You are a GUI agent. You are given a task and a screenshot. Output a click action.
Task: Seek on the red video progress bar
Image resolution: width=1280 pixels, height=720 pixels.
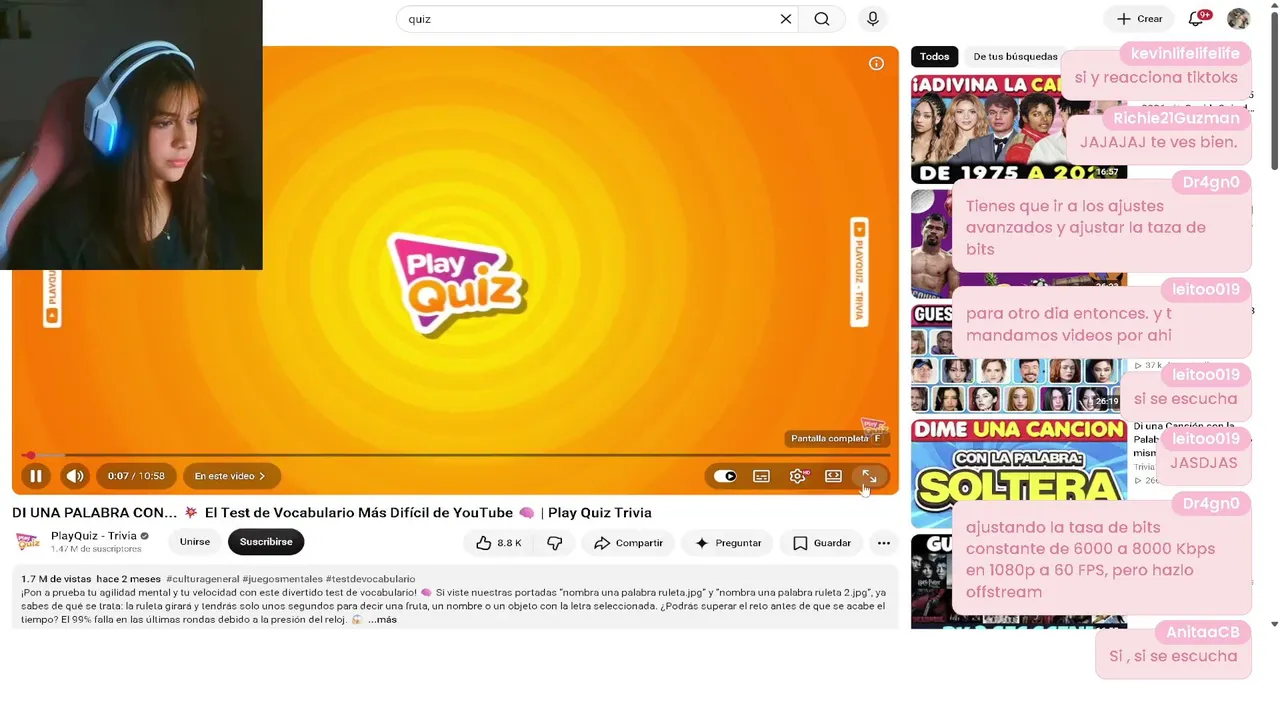tap(456, 455)
